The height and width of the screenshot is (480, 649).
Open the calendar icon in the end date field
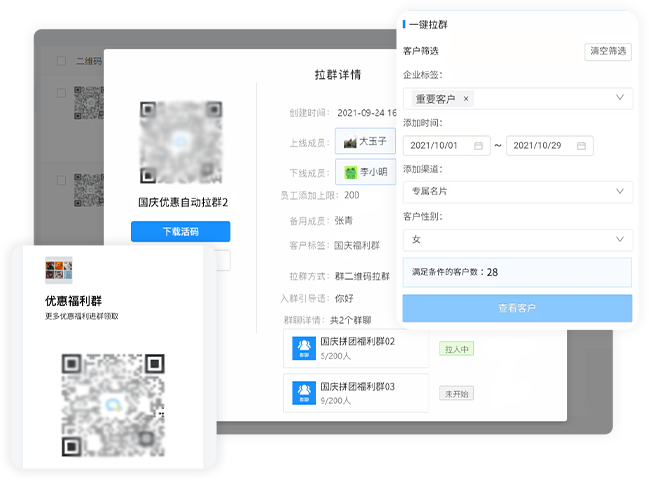pyautogui.click(x=581, y=146)
